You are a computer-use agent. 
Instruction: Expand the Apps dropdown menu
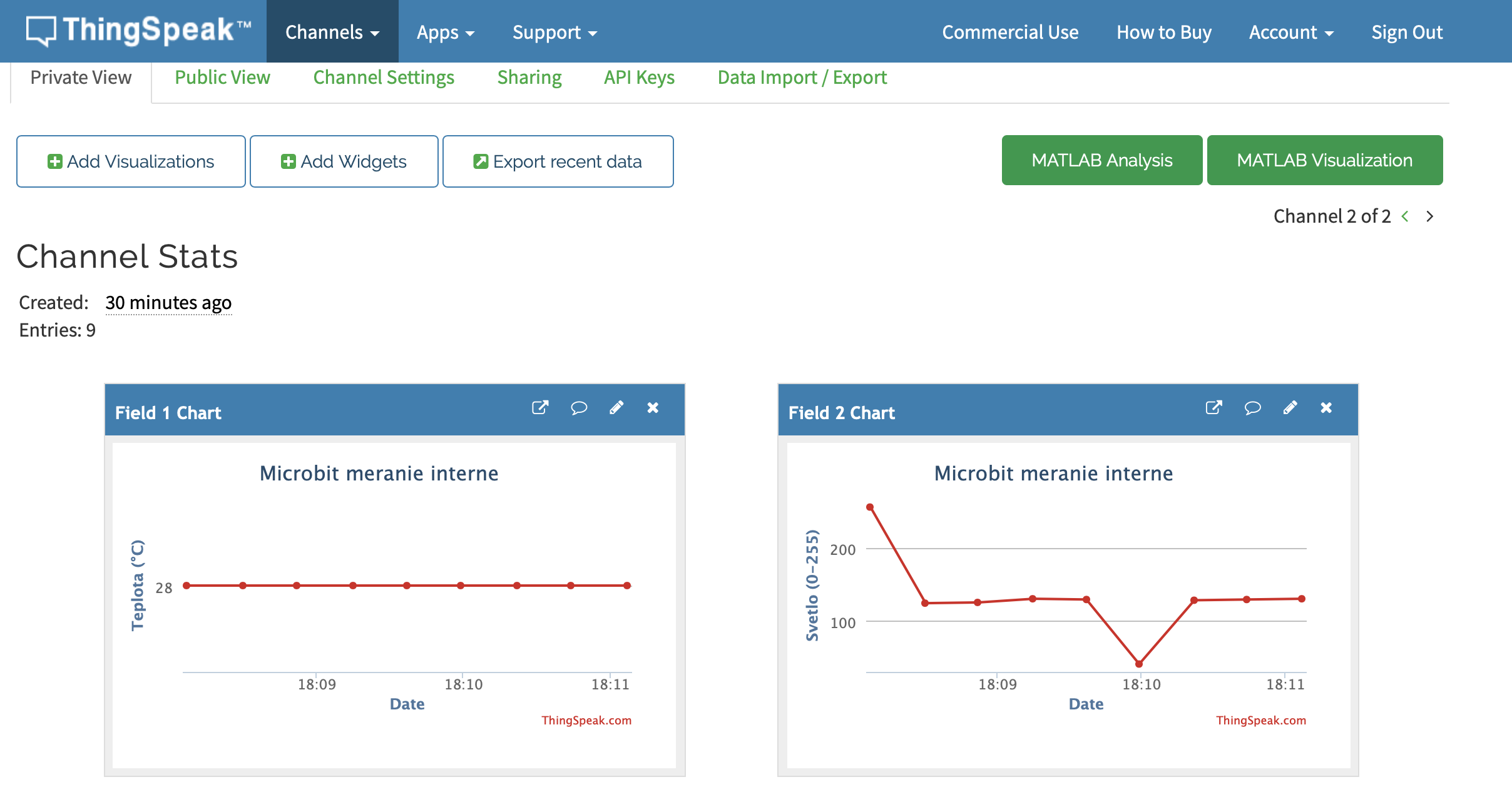pyautogui.click(x=446, y=32)
